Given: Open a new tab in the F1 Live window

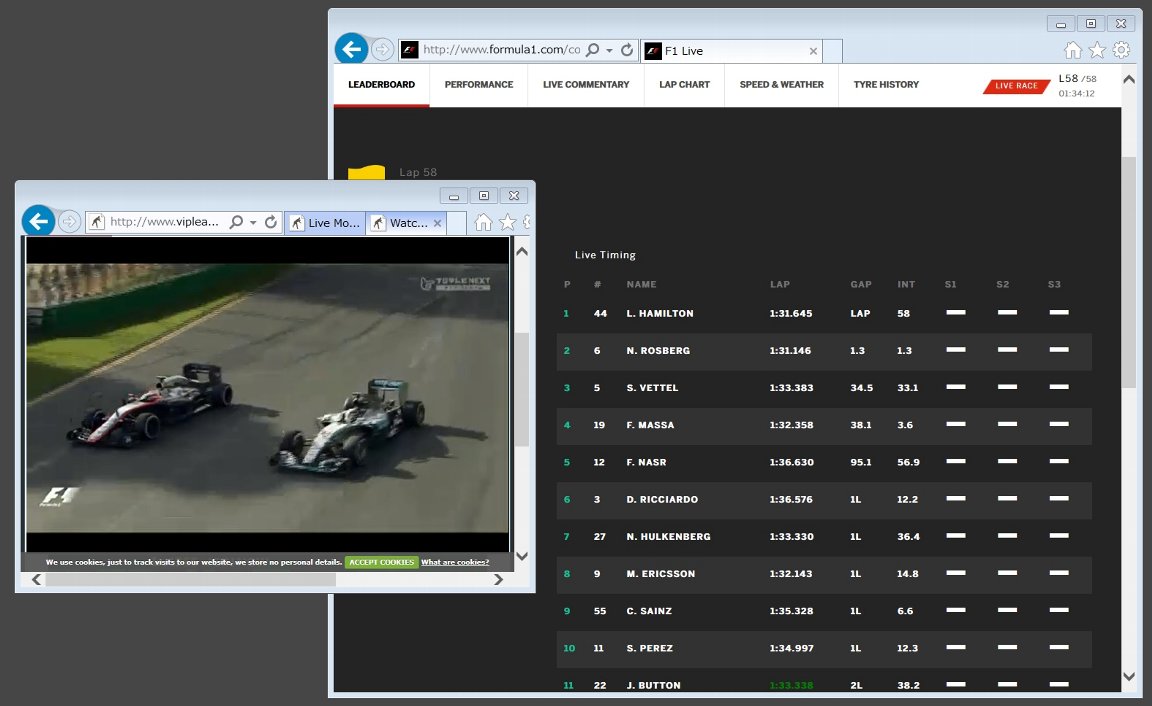Looking at the screenshot, I should tap(832, 51).
